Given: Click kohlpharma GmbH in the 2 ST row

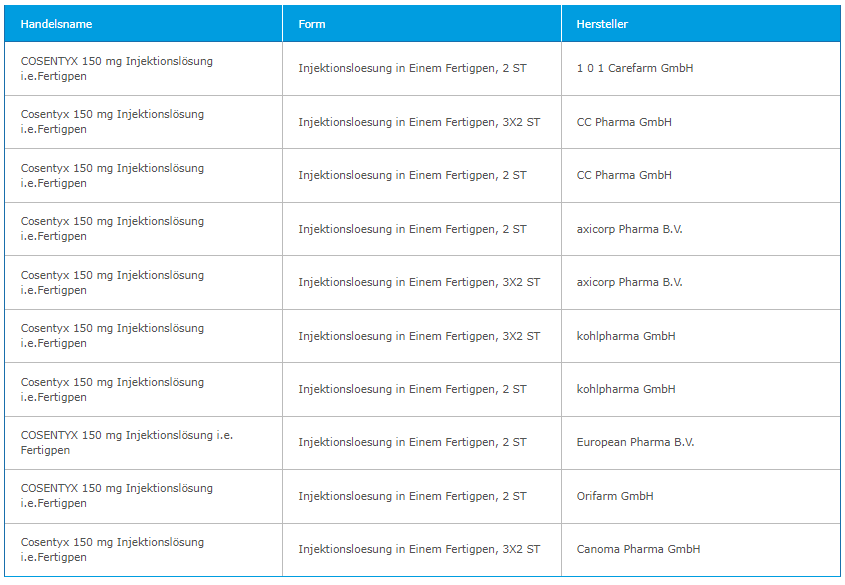Looking at the screenshot, I should (x=626, y=390).
